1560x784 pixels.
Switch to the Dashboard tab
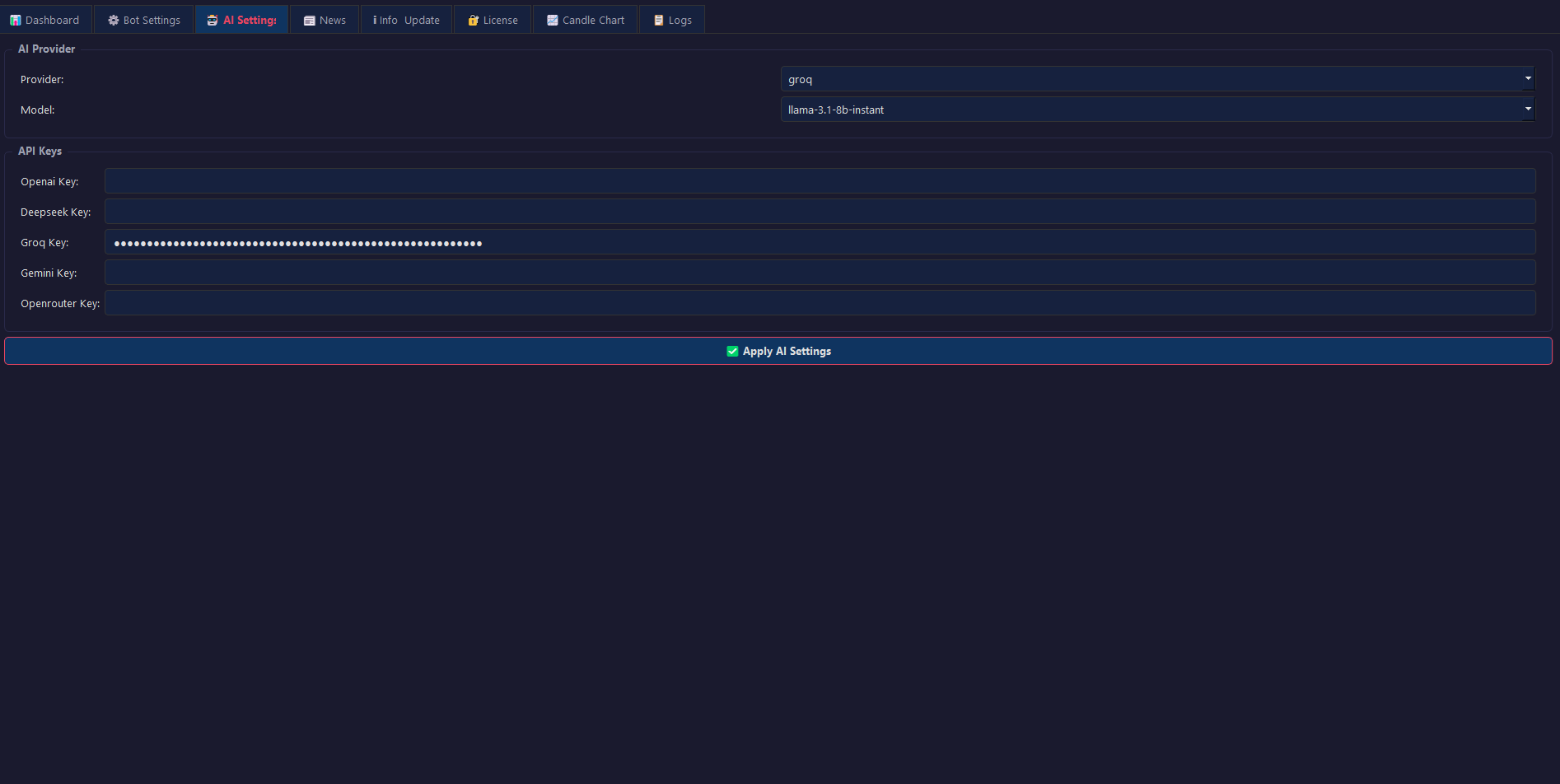coord(45,19)
